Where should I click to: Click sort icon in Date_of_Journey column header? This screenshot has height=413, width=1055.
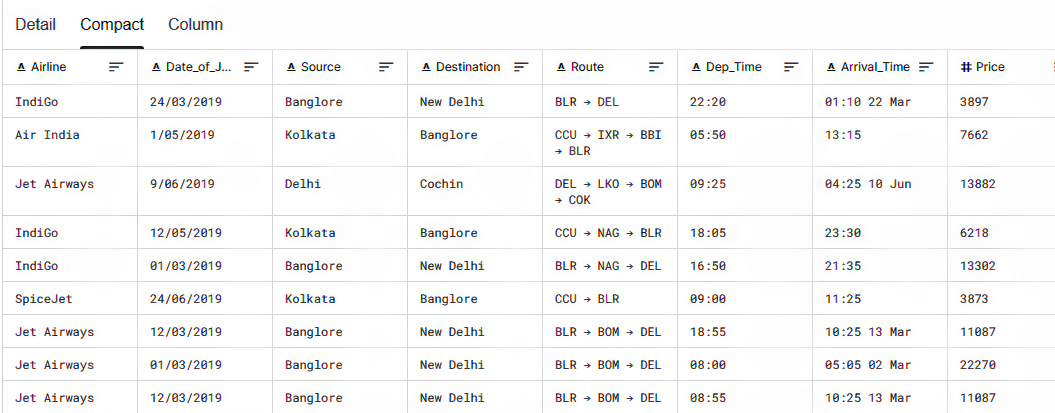click(x=251, y=67)
